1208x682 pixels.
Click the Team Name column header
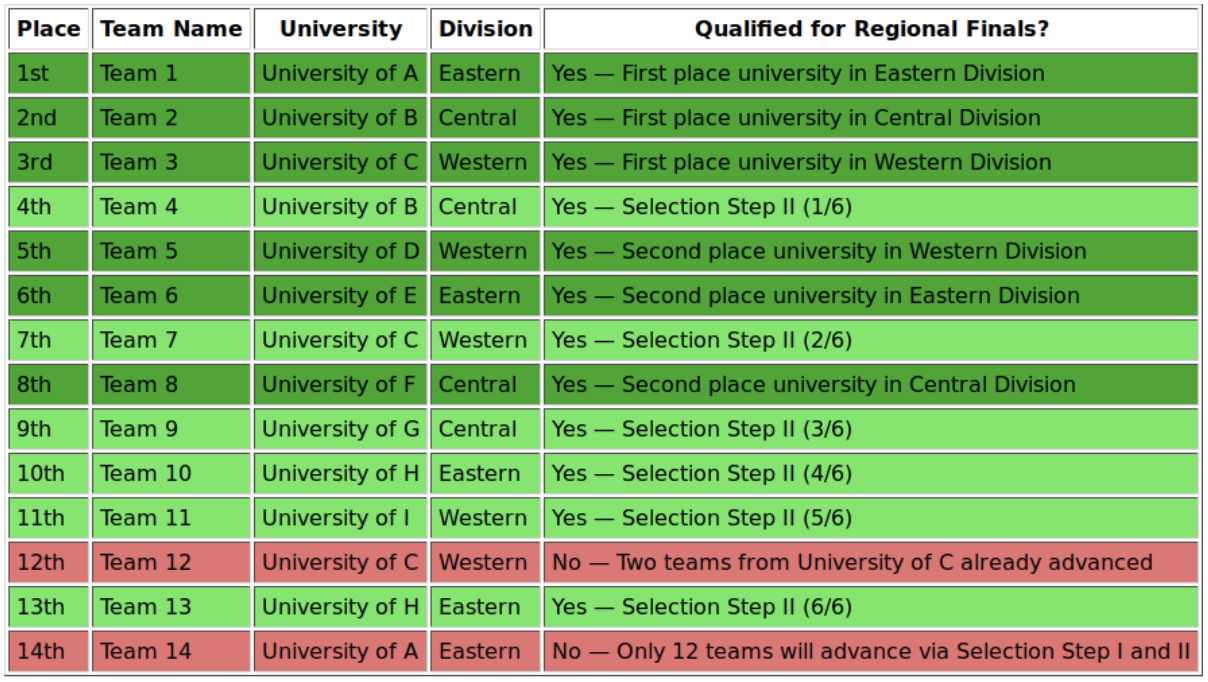171,29
